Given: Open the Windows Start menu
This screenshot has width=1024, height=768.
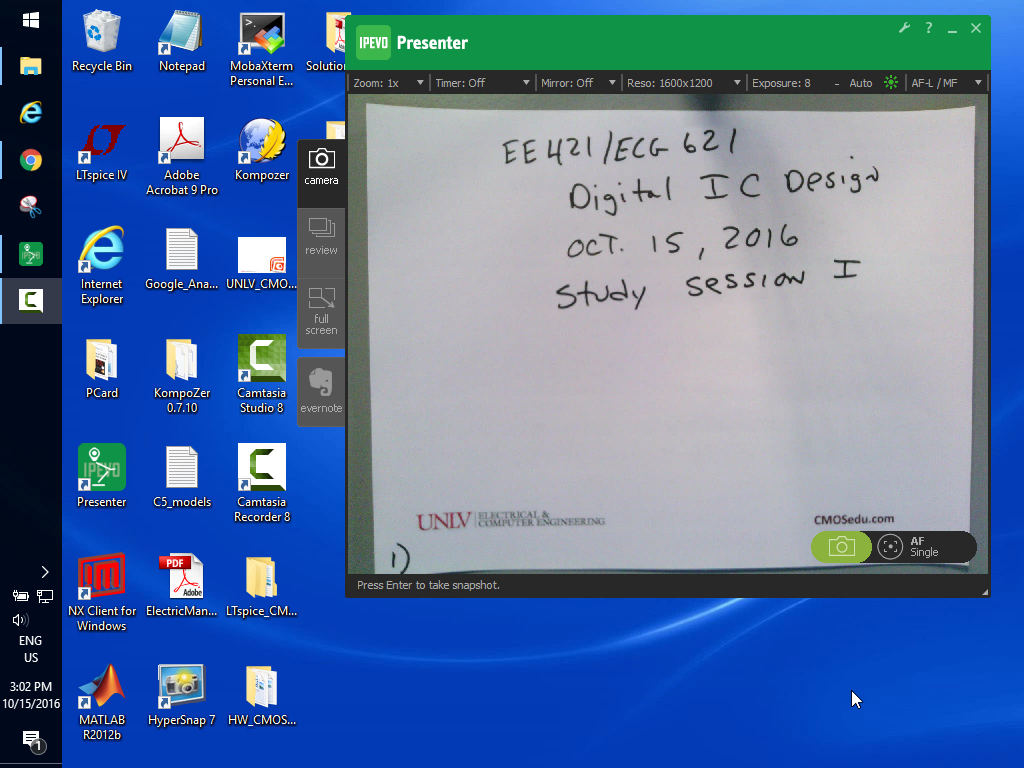Looking at the screenshot, I should [x=31, y=21].
